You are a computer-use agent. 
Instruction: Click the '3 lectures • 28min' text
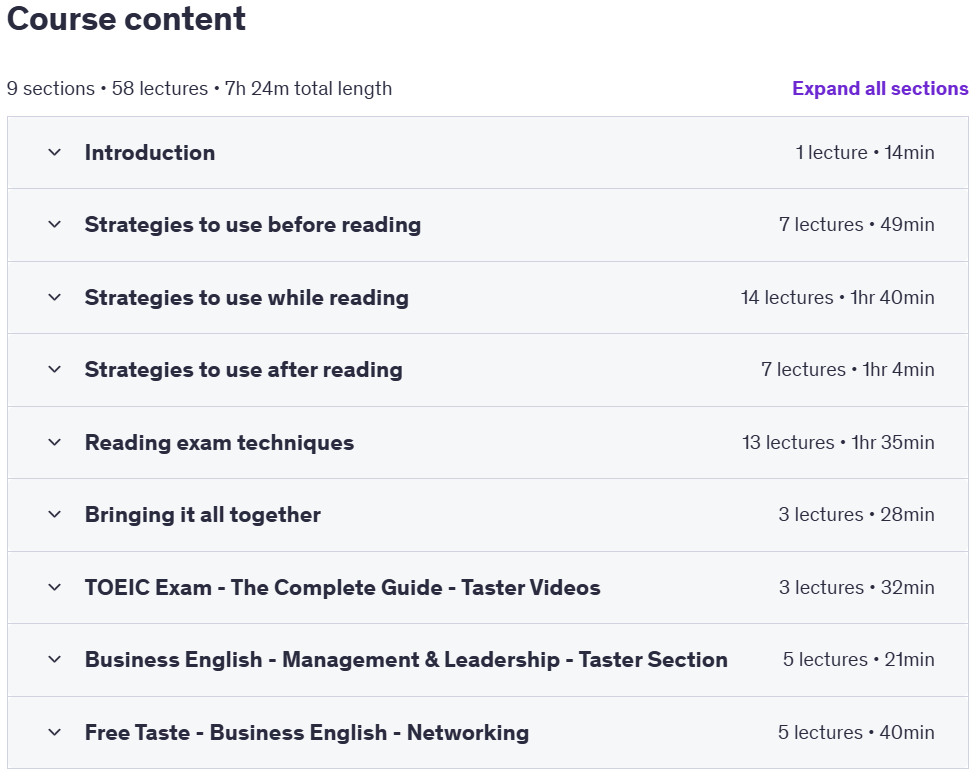coord(857,514)
